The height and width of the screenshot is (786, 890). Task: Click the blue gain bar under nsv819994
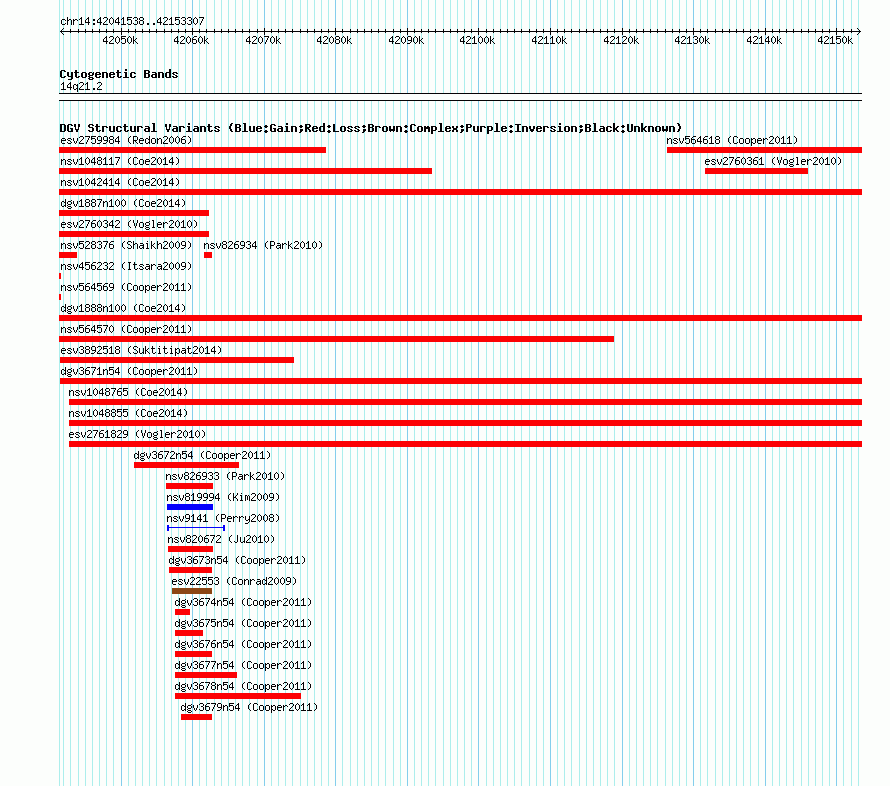190,507
